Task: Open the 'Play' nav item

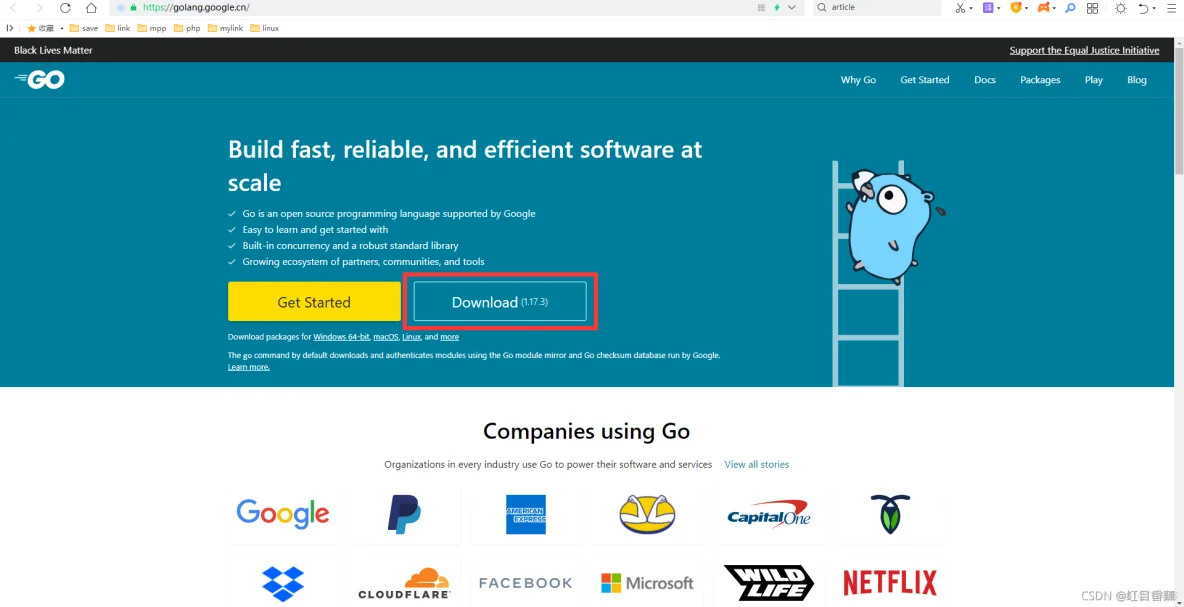Action: (1094, 80)
